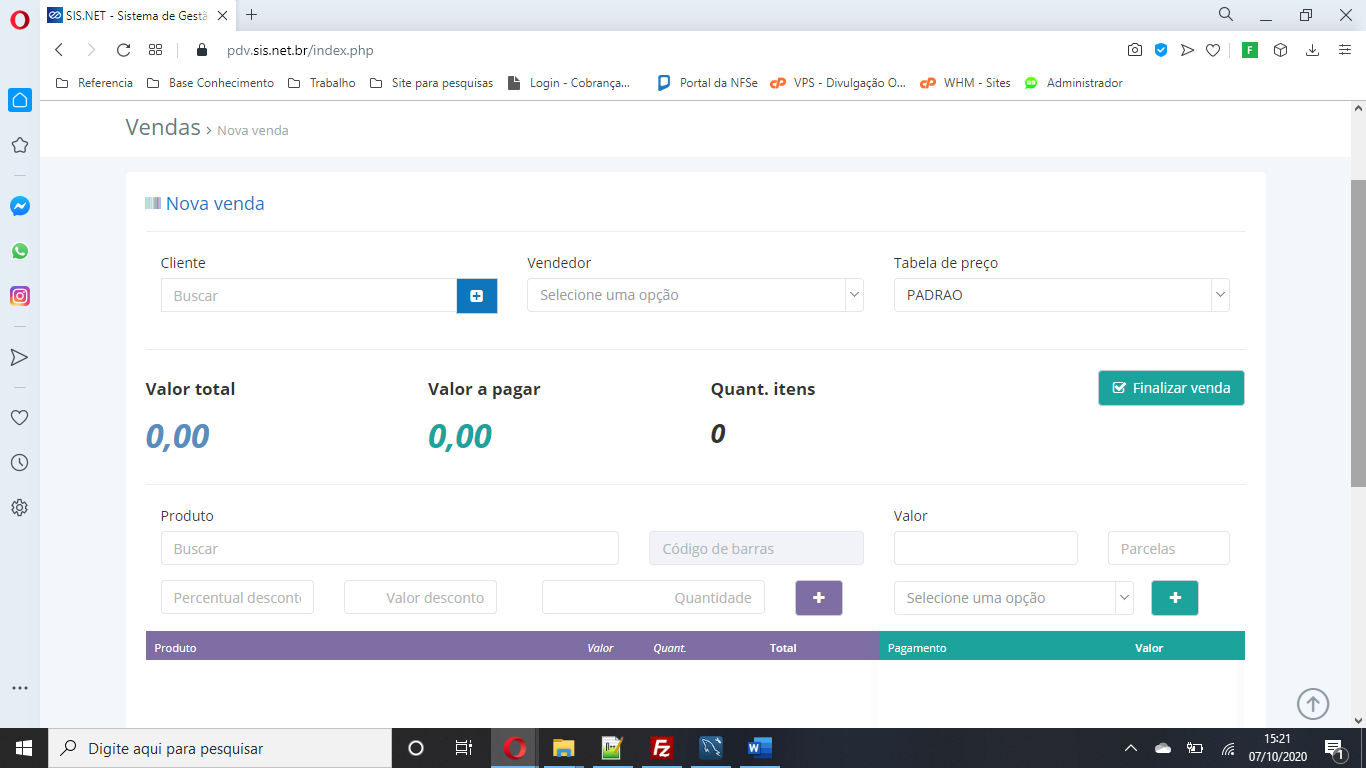Add page to bookmarks heart icon
Screen dimensions: 1366x768
(1213, 50)
